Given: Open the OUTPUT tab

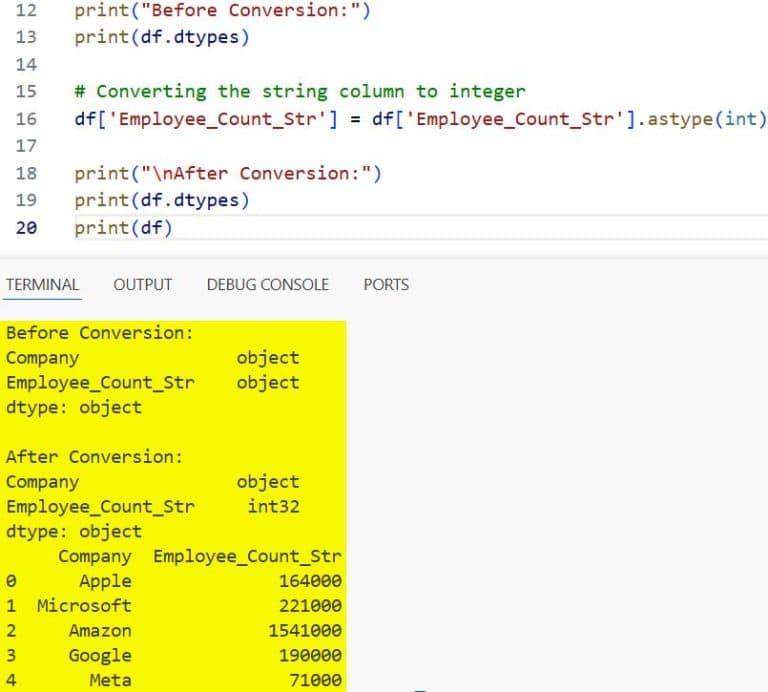Looking at the screenshot, I should [143, 285].
